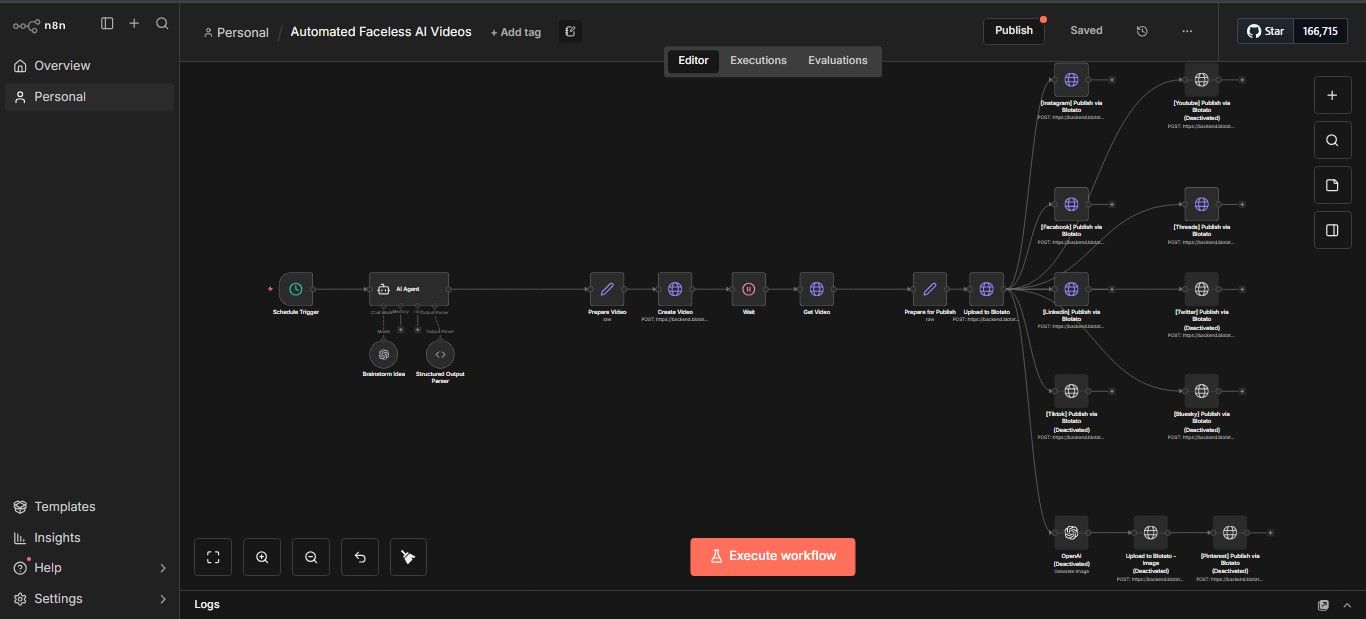The image size is (1366, 619).
Task: Open search in the sidebar header
Action: click(162, 23)
